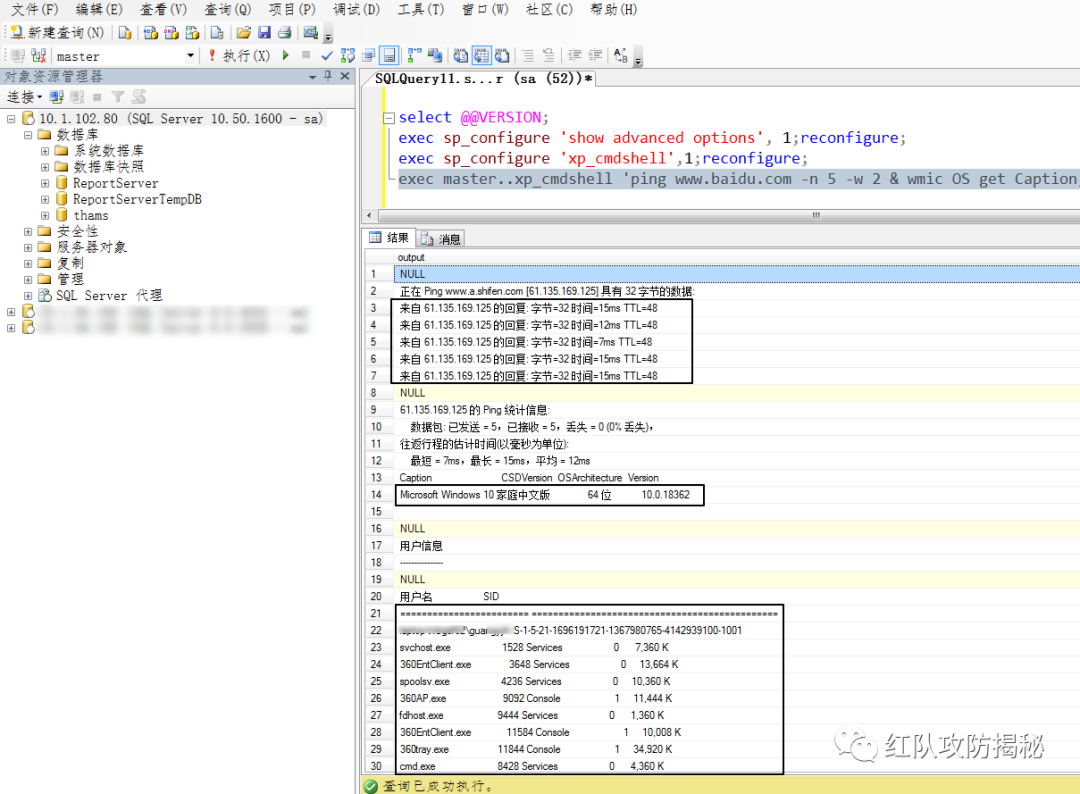Display the estimated execution plan icon
This screenshot has width=1080, height=794.
348,56
